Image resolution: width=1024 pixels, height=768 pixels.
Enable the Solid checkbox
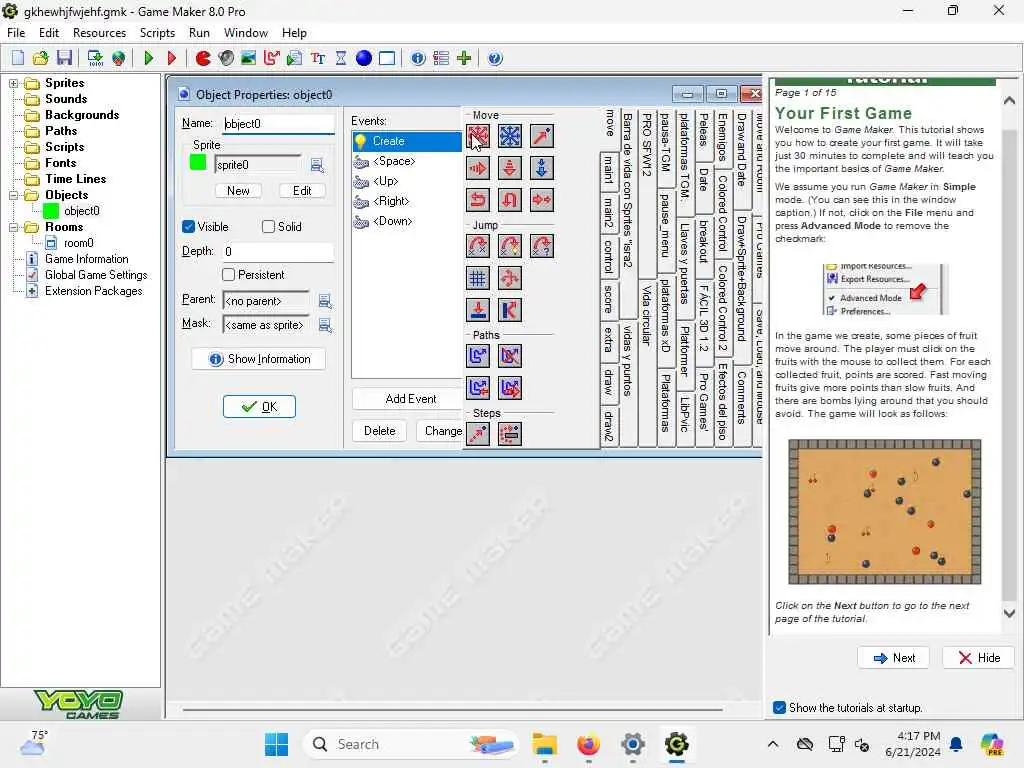[x=268, y=227]
